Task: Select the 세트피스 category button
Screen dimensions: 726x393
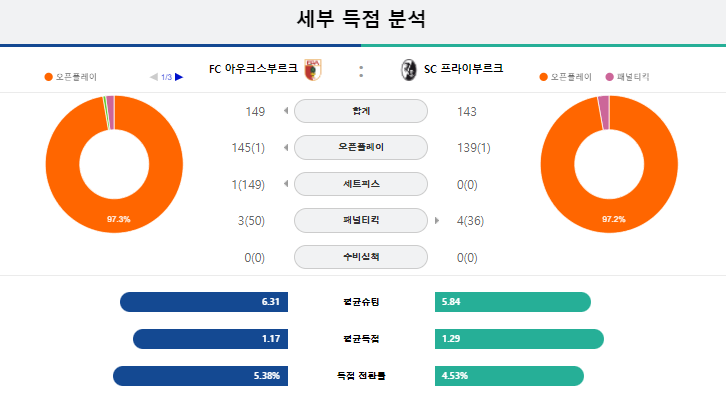Action: [361, 184]
